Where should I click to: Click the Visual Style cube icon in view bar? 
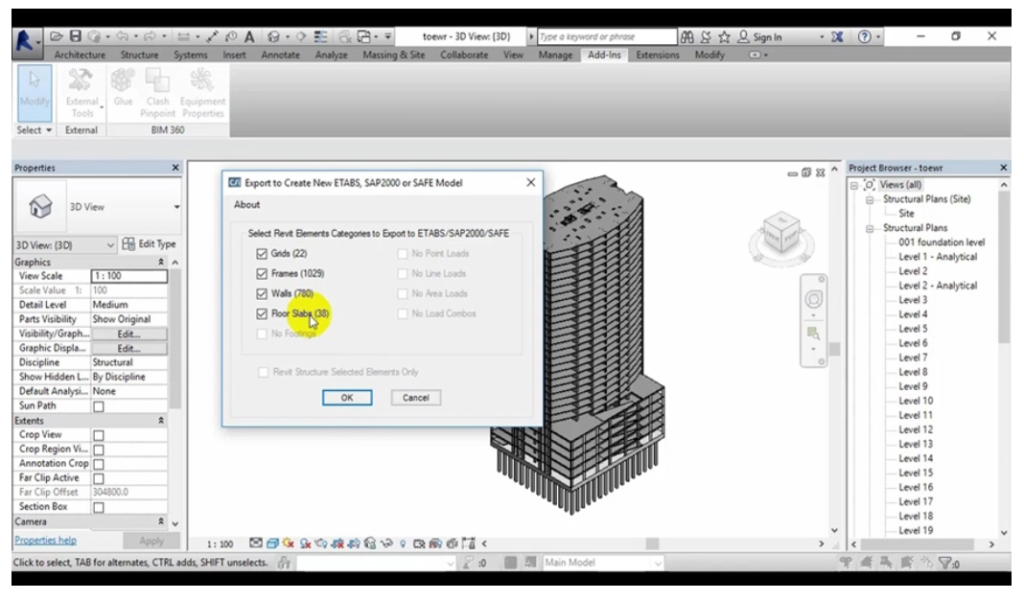click(272, 544)
